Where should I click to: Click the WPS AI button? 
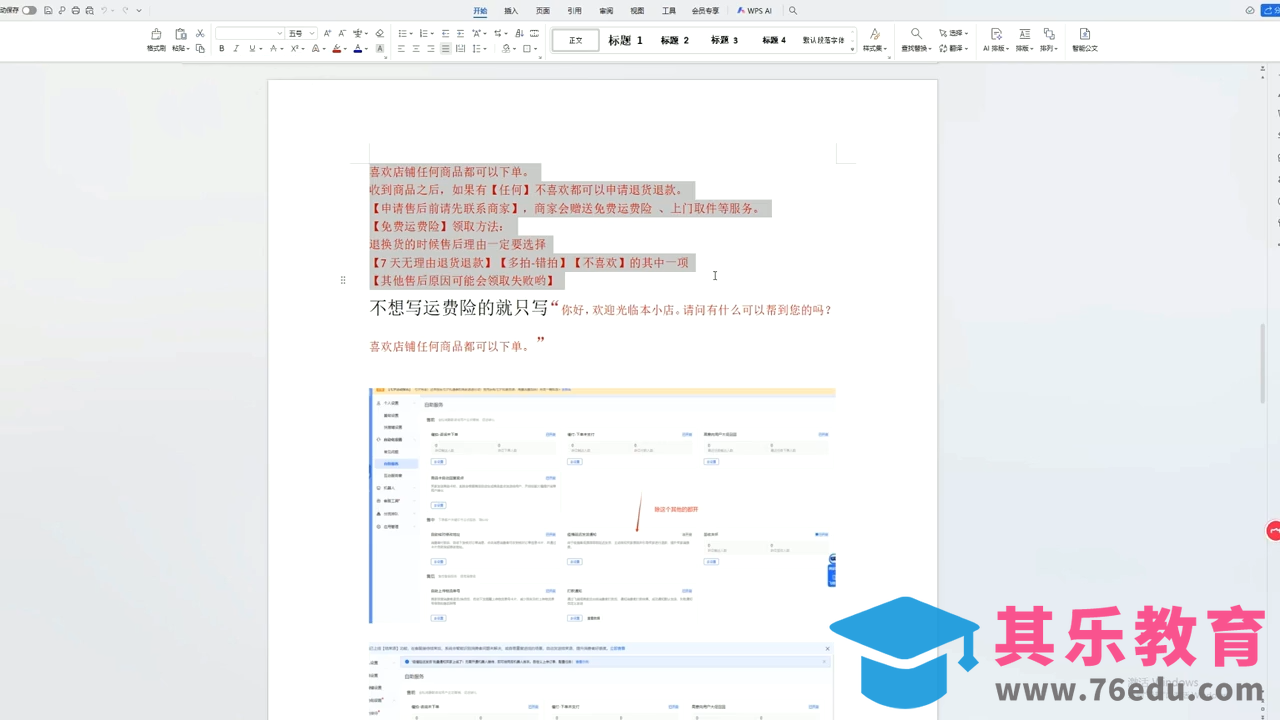[755, 10]
